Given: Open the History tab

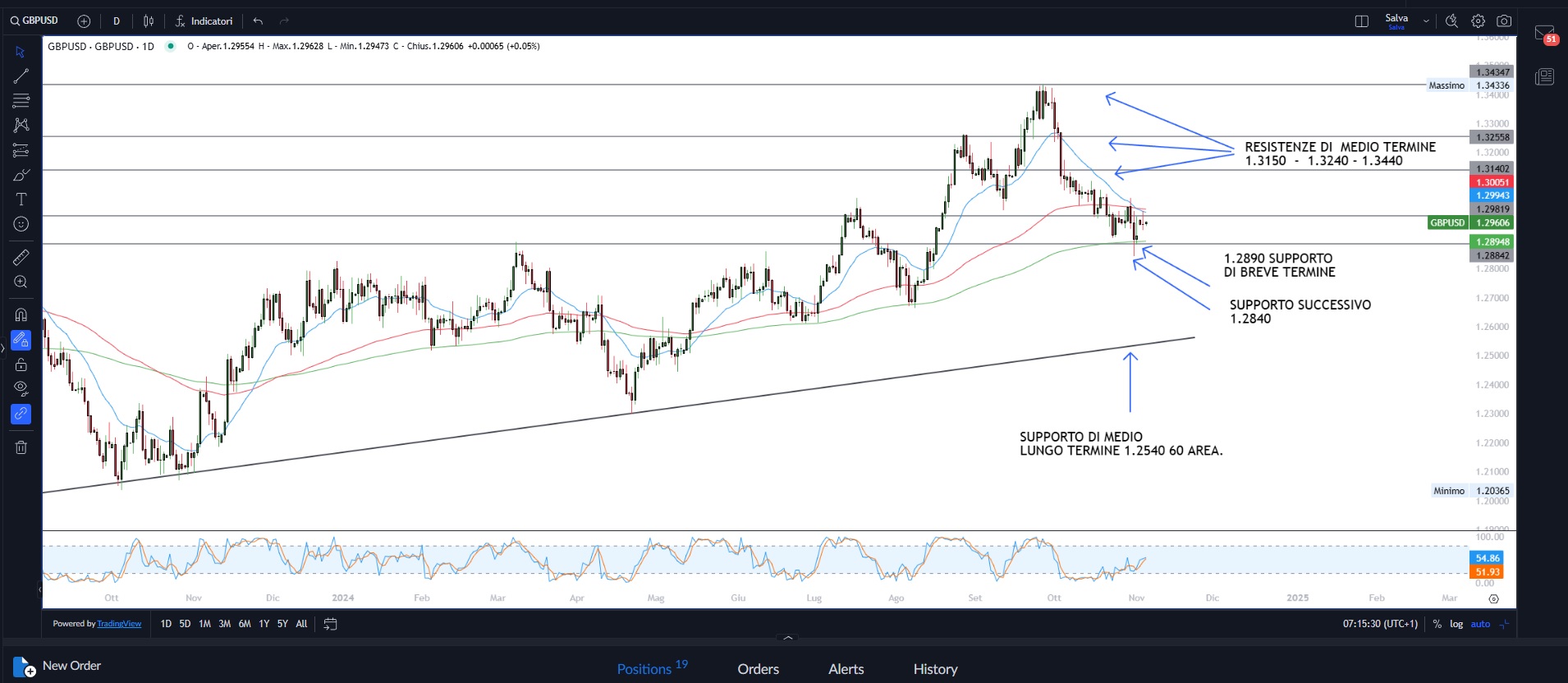Looking at the screenshot, I should [x=935, y=669].
